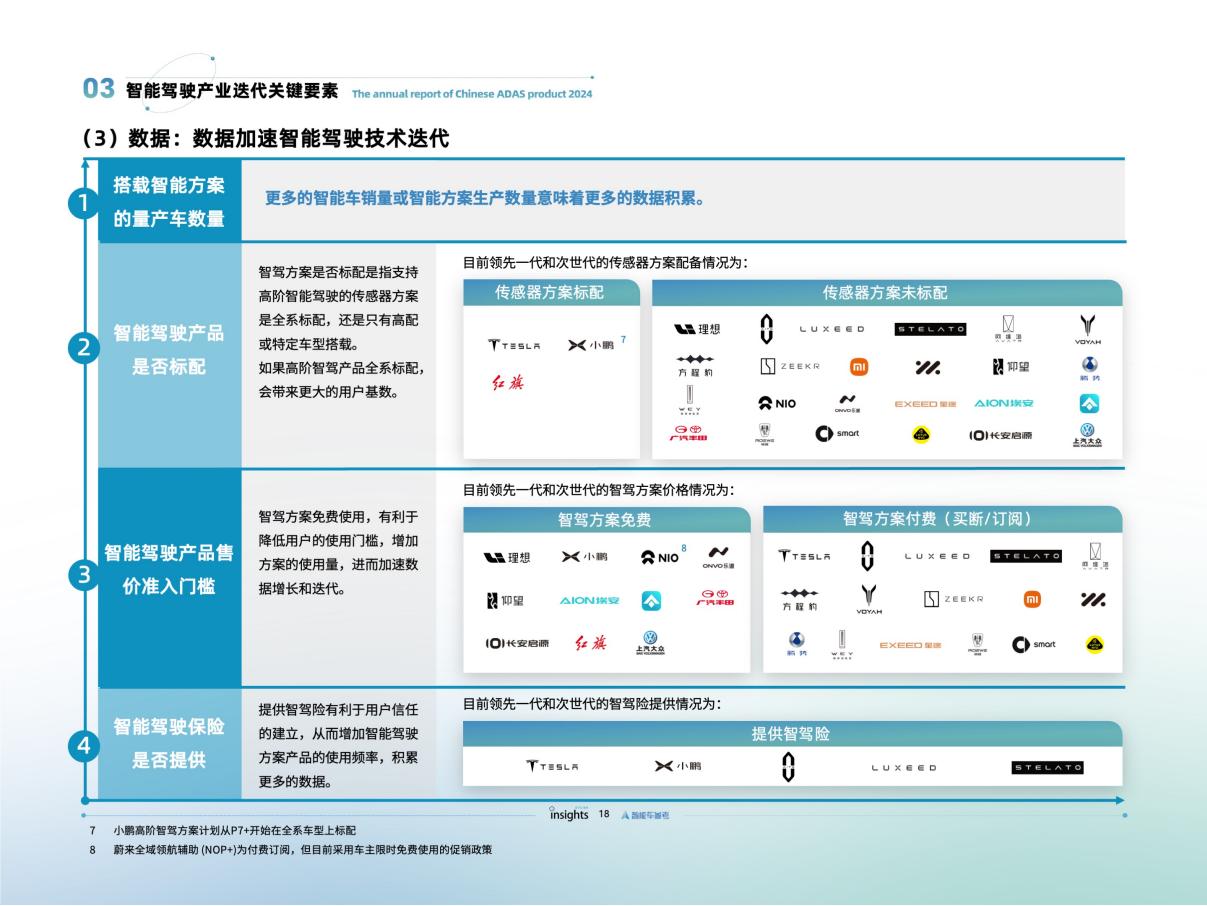Click the section heading 智能驾驶产业迭代关键要素
Image resolution: width=1207 pixels, height=906 pixels.
point(232,89)
